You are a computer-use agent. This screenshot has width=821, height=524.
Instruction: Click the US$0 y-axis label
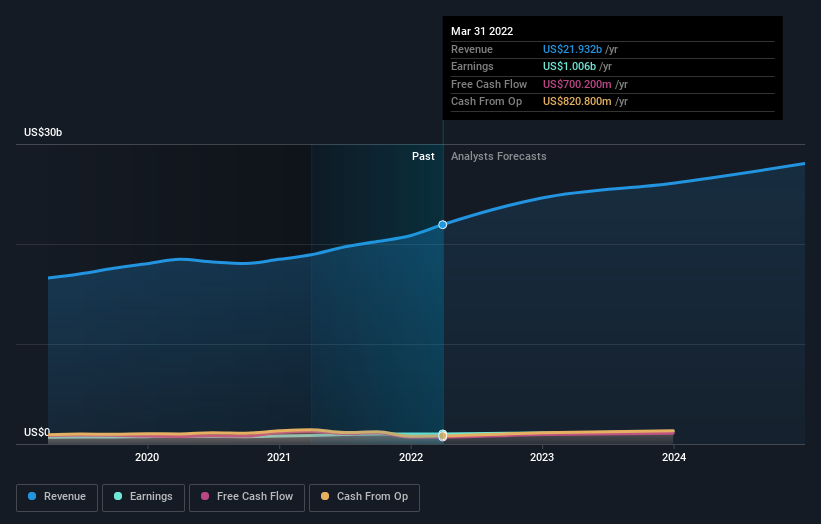pos(37,432)
